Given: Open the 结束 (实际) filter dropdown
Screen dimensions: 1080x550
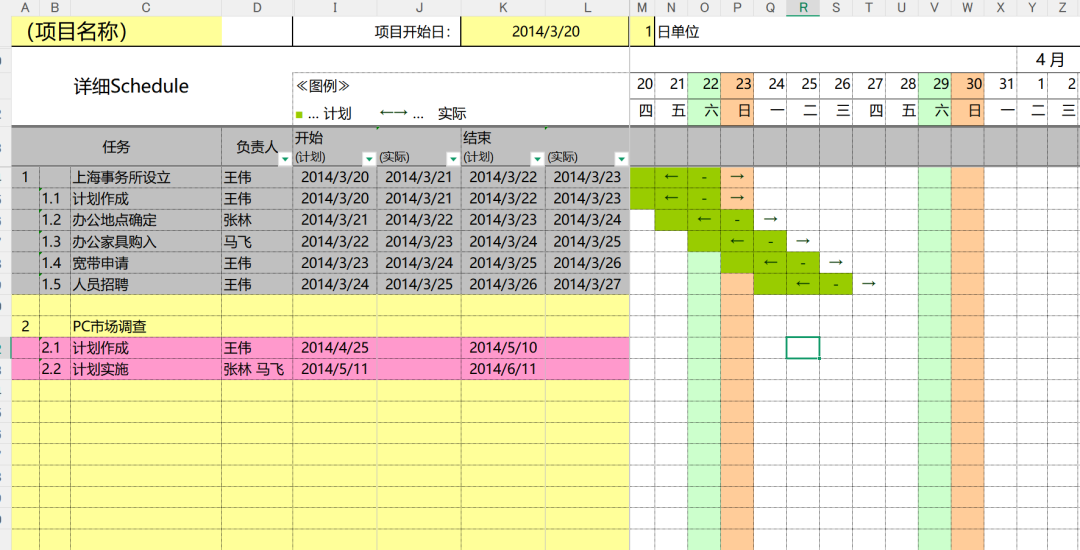Looking at the screenshot, I should (621, 159).
